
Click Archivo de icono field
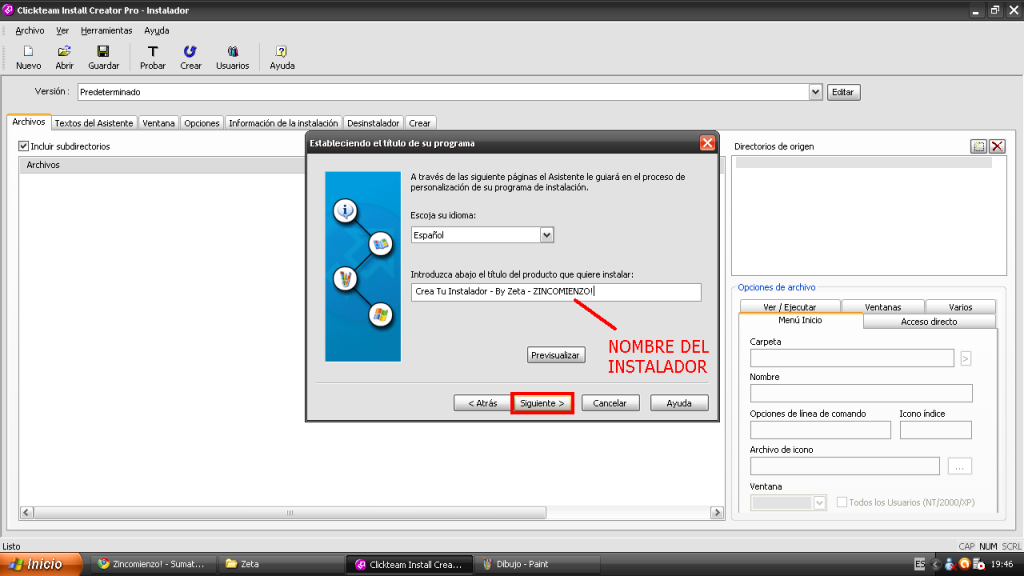(x=844, y=466)
